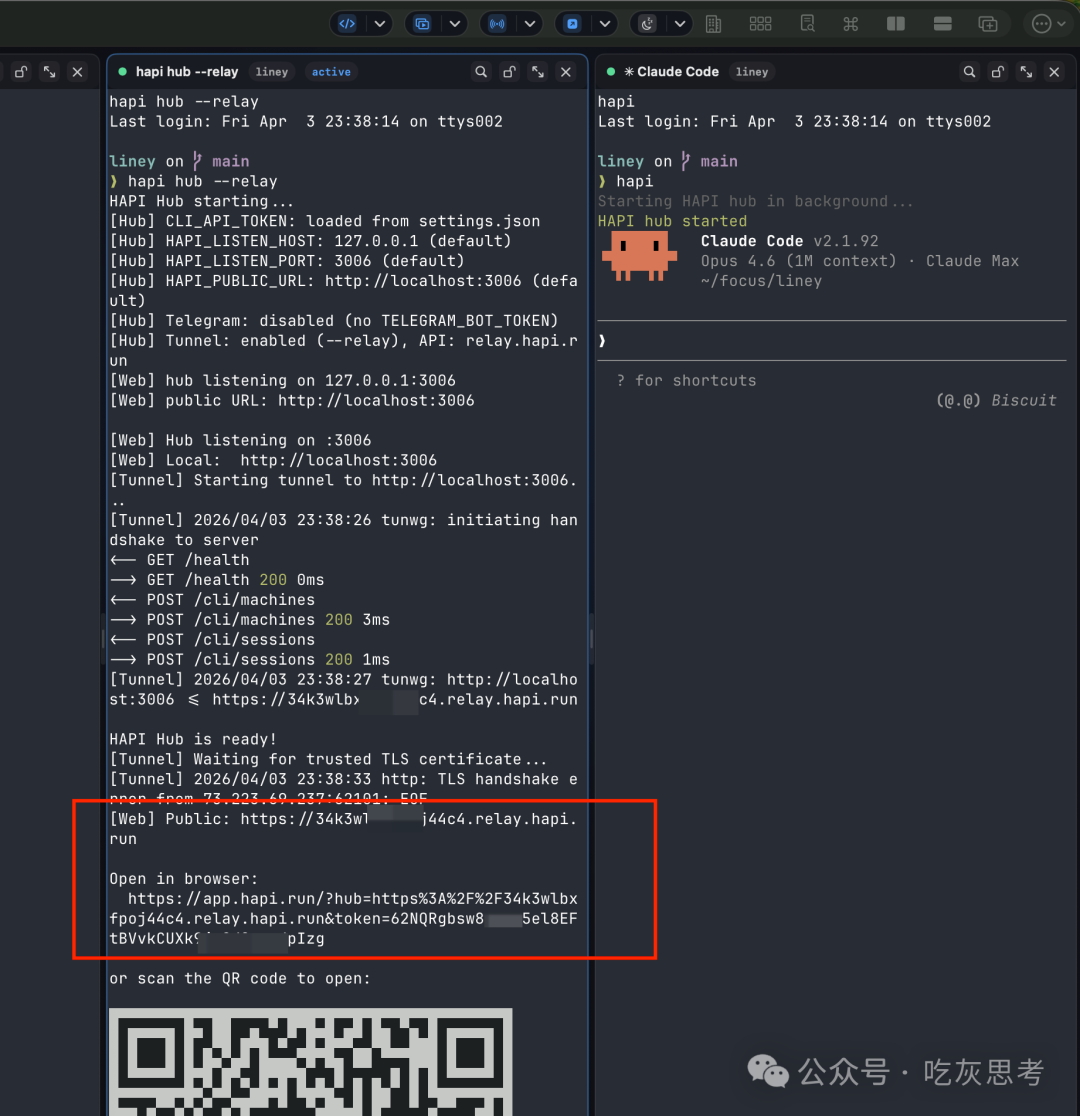Click the active status badge
This screenshot has width=1080, height=1116.
(x=331, y=72)
